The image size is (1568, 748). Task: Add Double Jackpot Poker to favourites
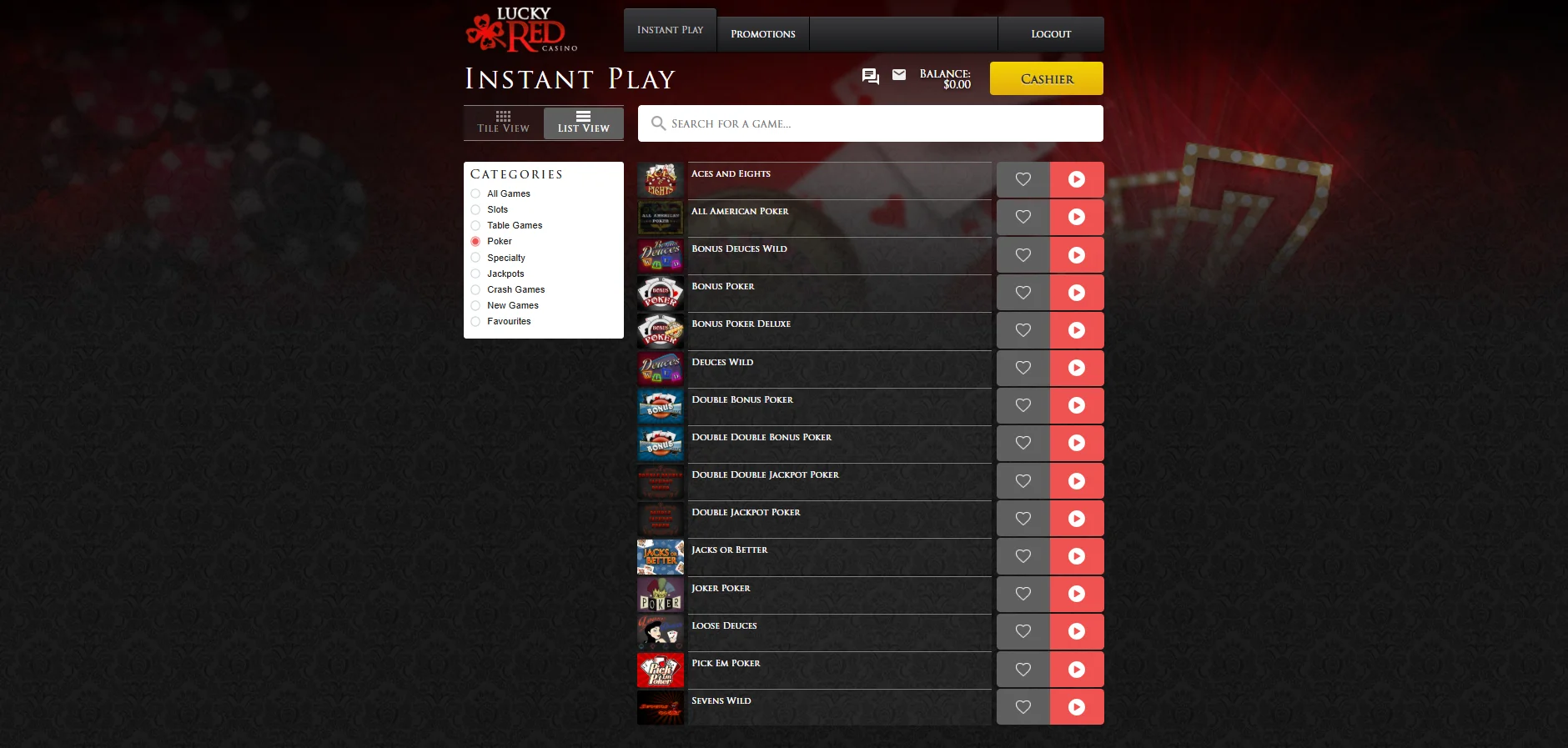(1023, 519)
